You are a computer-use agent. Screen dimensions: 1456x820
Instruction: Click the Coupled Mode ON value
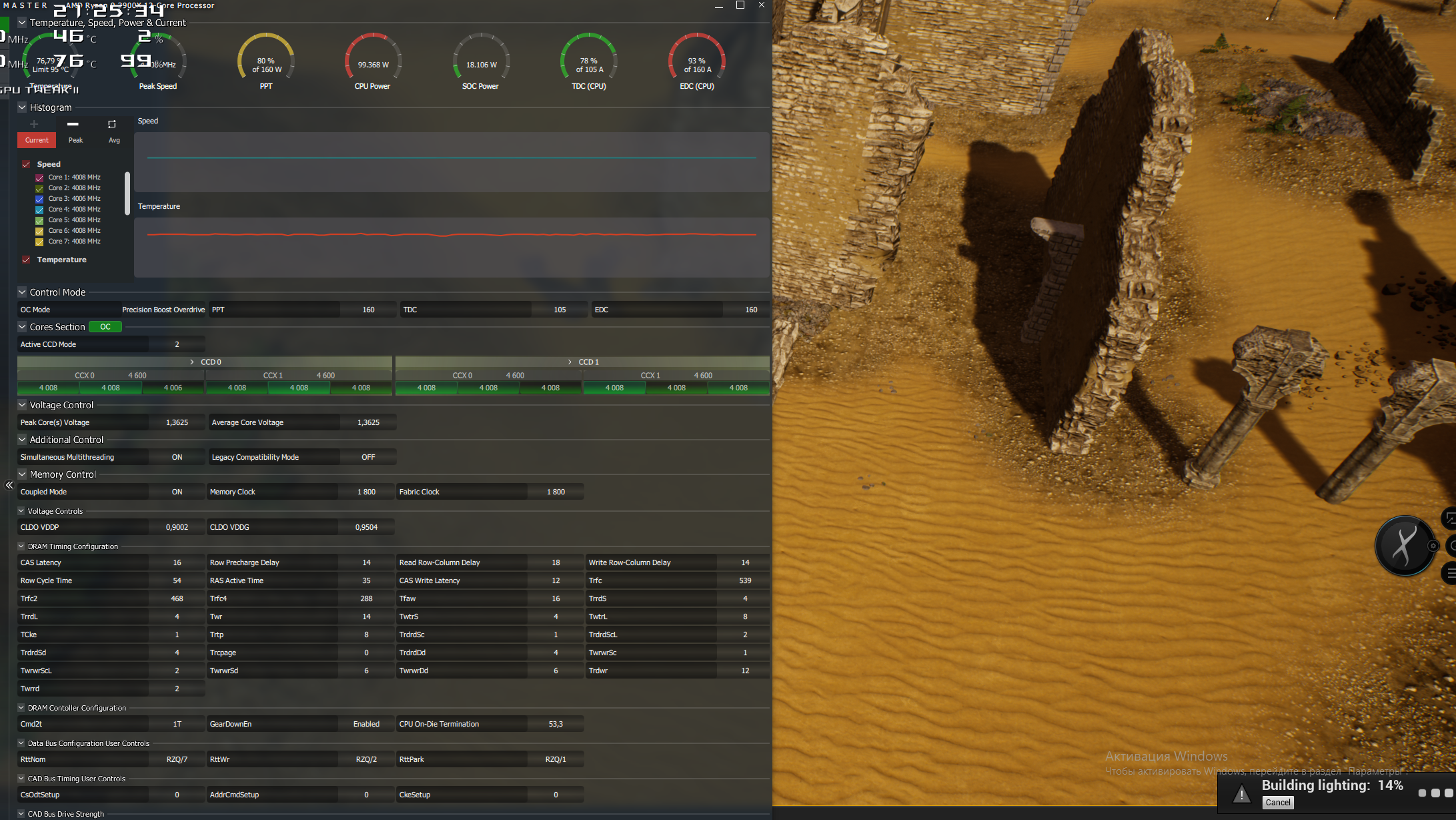(x=177, y=492)
